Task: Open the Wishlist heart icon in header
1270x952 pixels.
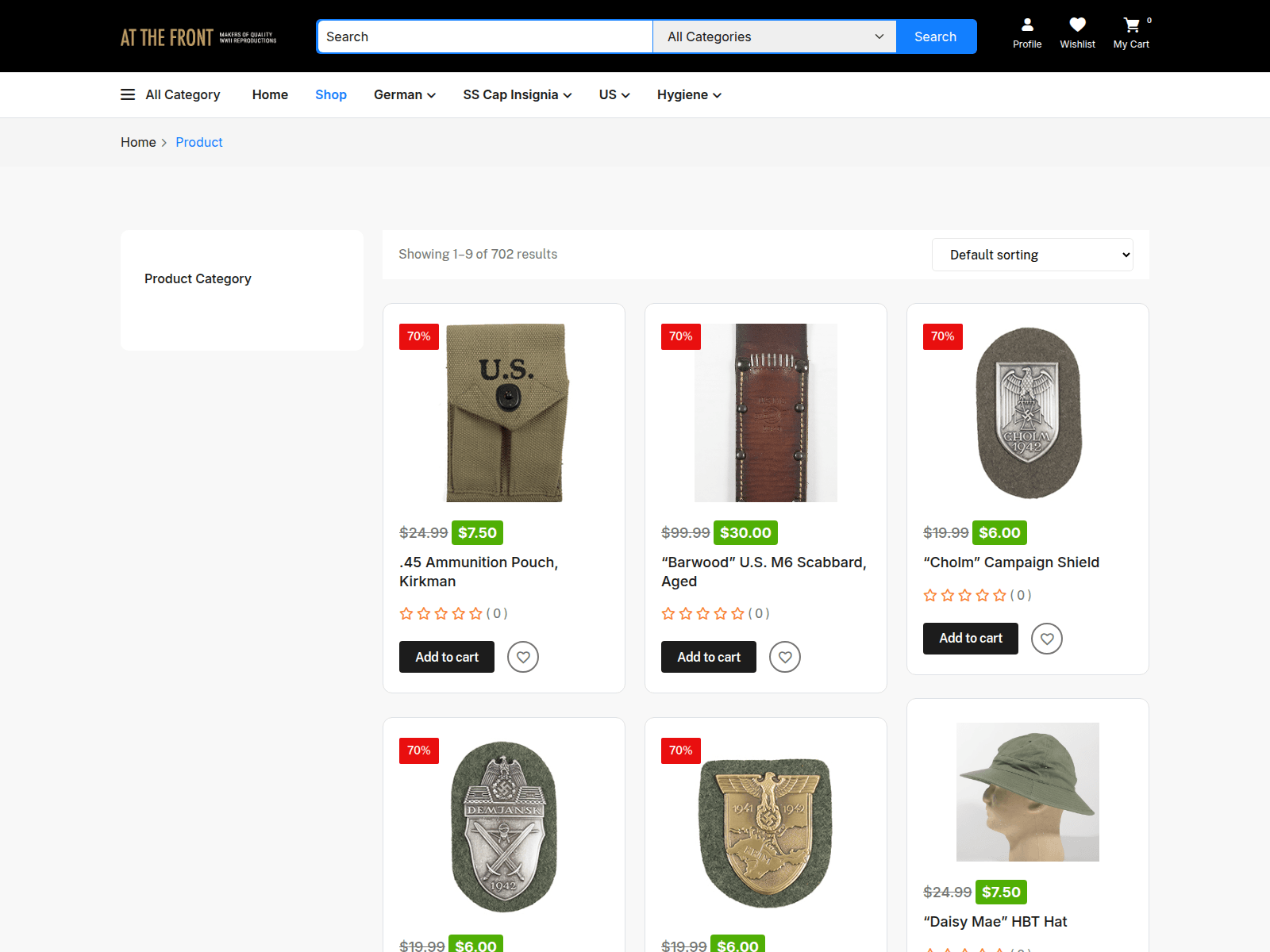Action: tap(1077, 25)
